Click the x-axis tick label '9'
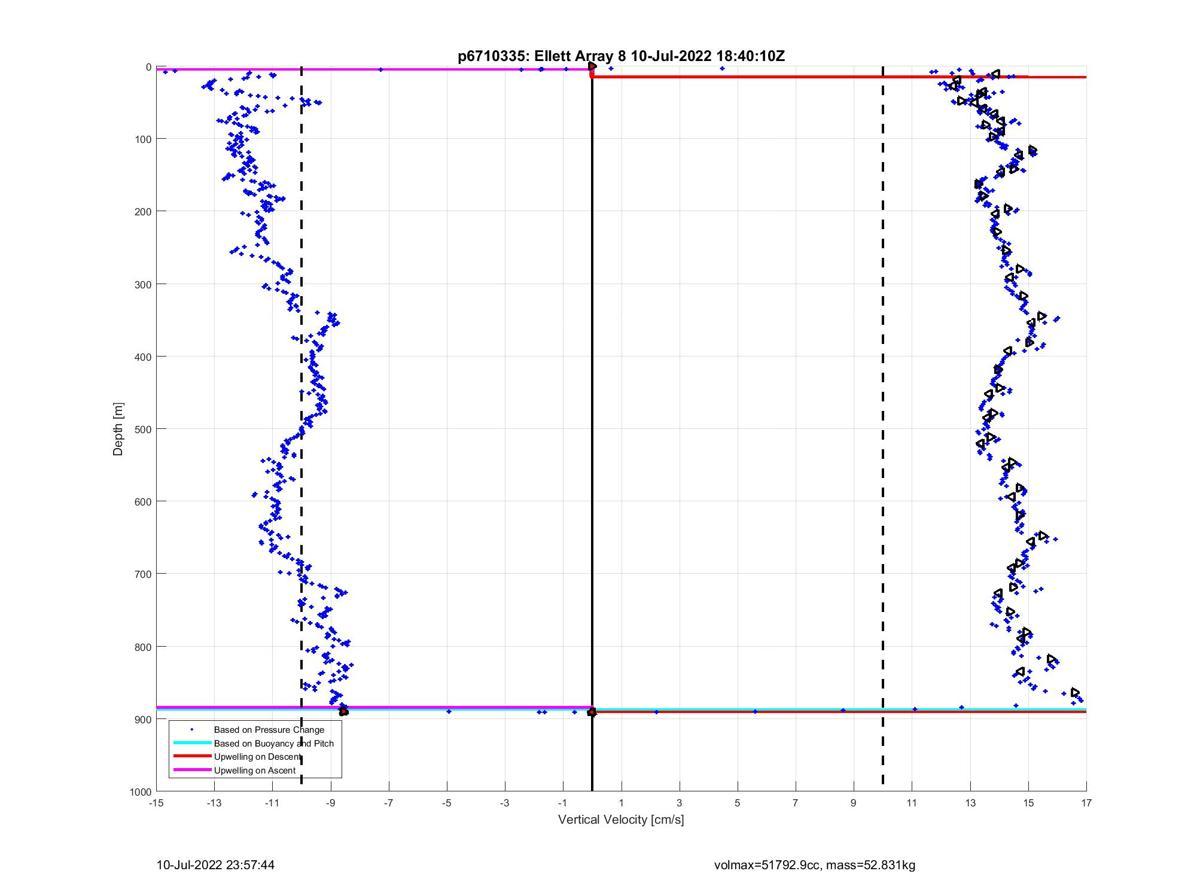The width and height of the screenshot is (1200, 889). coord(854,802)
